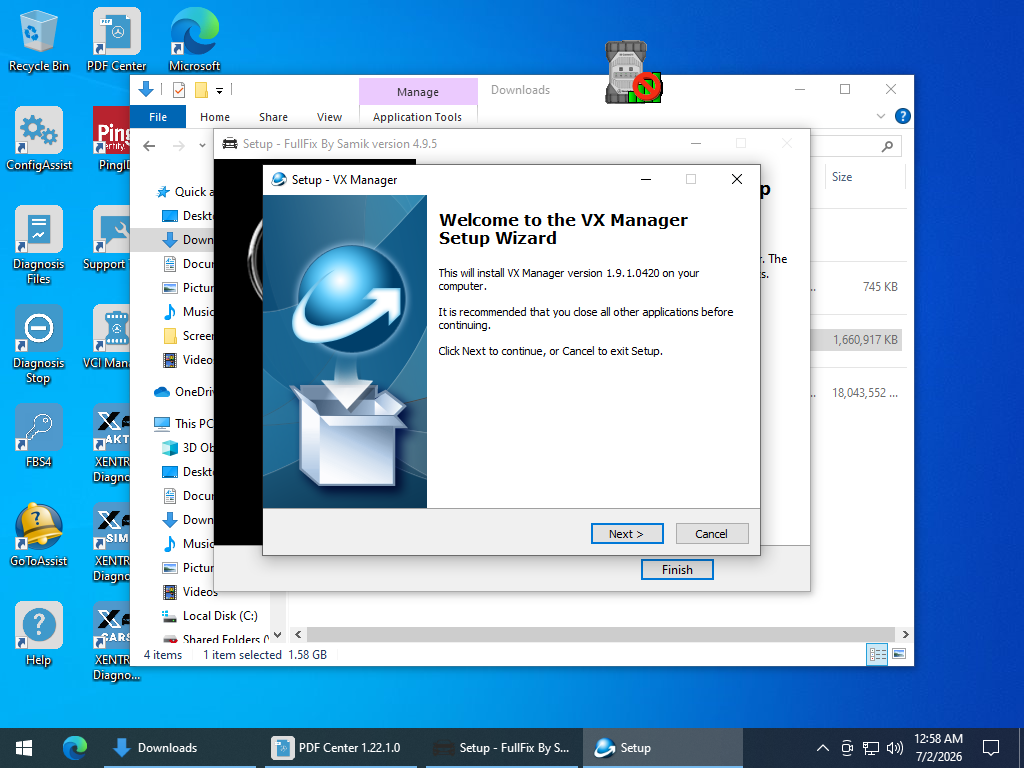Launch Microsoft Edge from the desktop
Screen dimensions: 1024x768
(195, 40)
